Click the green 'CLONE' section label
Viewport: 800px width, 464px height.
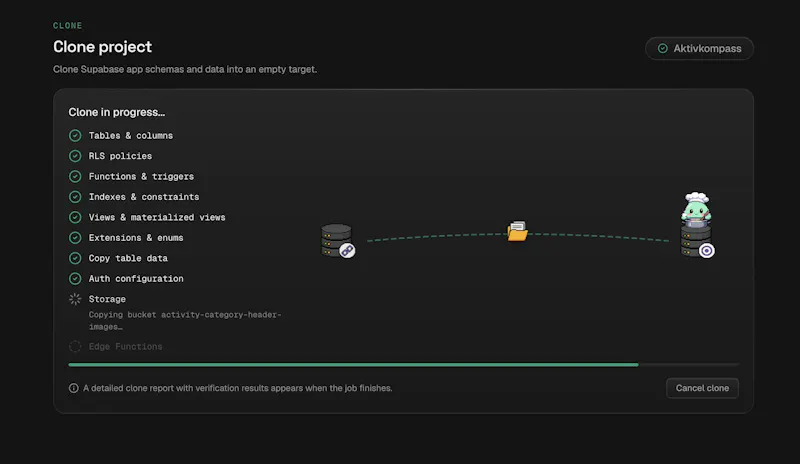coord(67,26)
